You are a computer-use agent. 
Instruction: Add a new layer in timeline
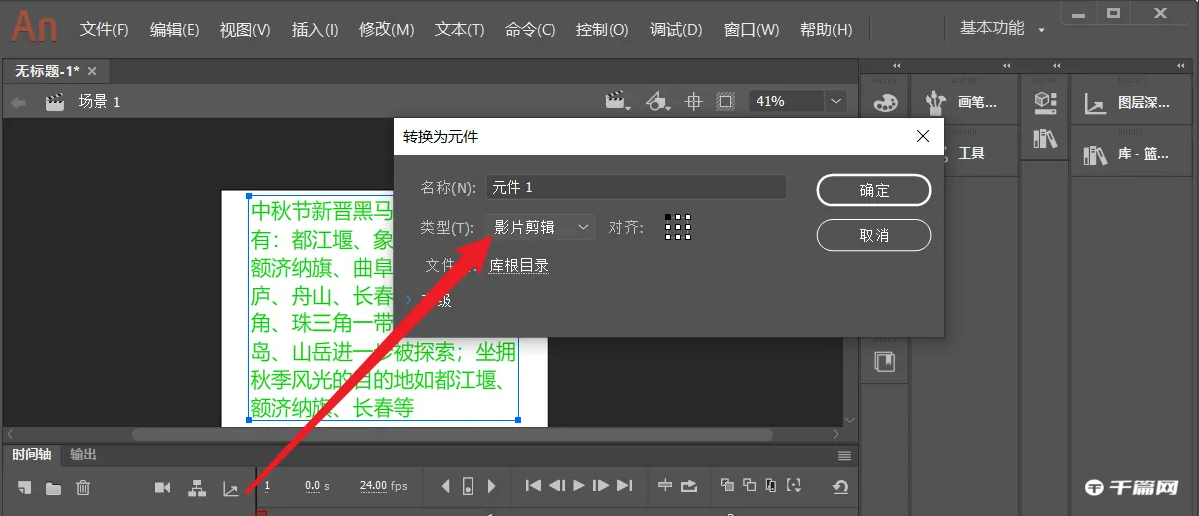(24, 487)
